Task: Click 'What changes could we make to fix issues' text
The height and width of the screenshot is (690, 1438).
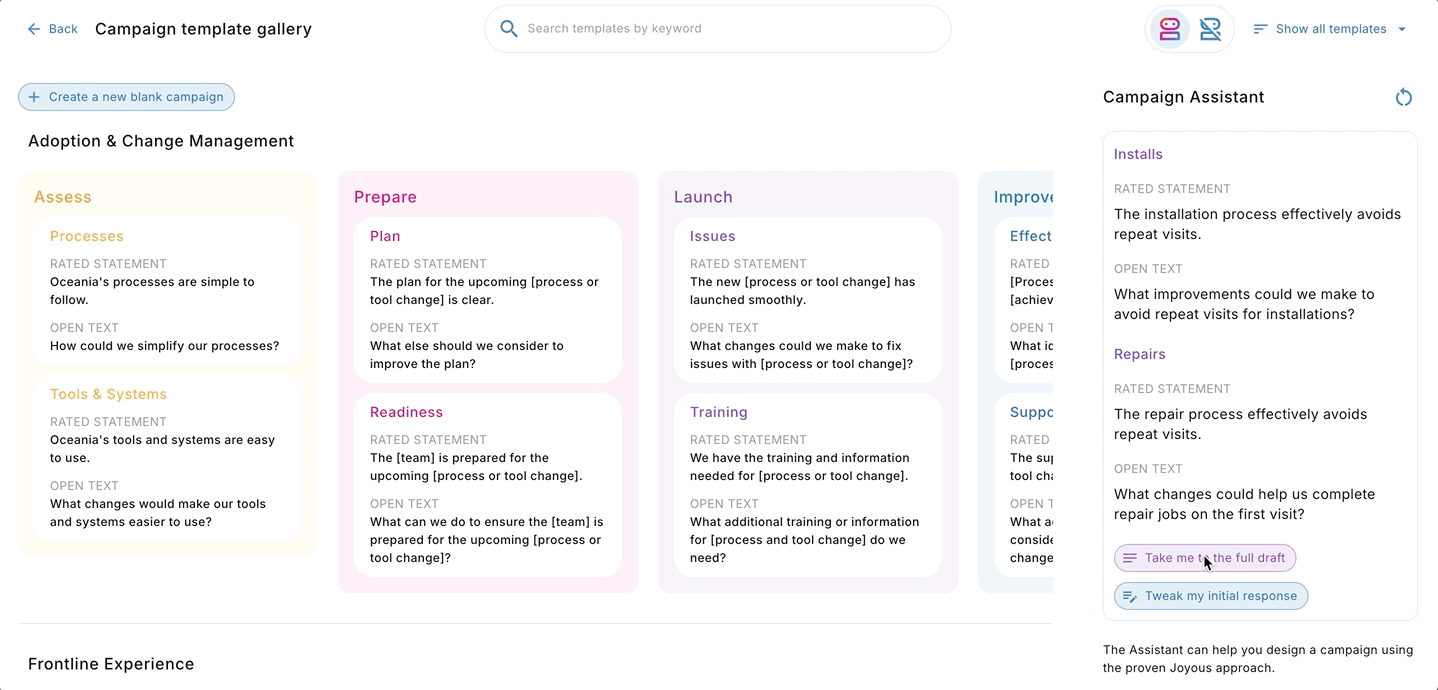Action: coord(801,355)
